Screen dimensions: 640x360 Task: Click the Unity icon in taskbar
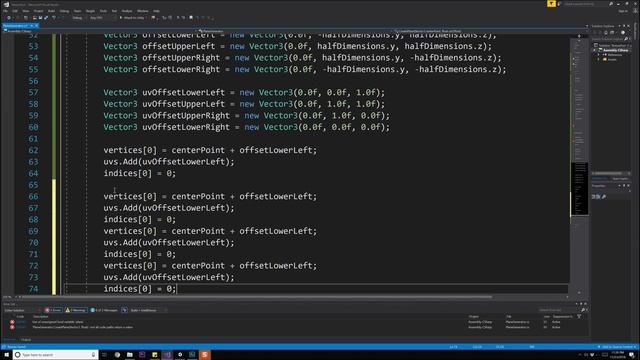180,355
